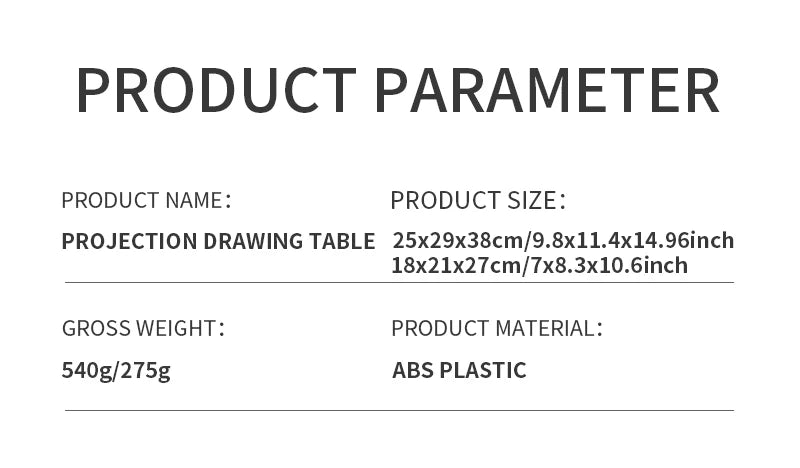The width and height of the screenshot is (800, 468).
Task: Click the 275g weight value
Action: [145, 371]
